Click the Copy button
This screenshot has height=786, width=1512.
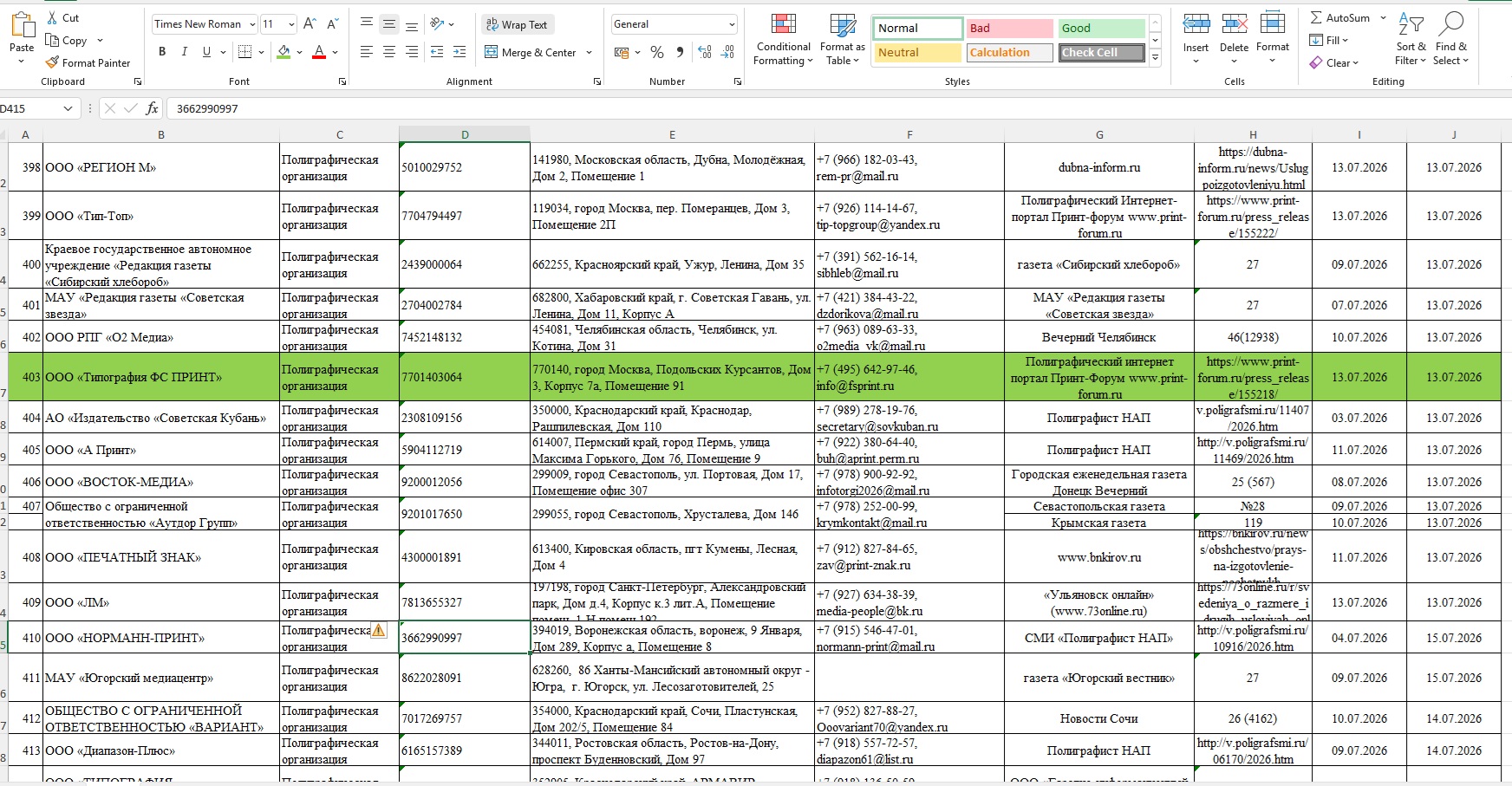[67, 41]
